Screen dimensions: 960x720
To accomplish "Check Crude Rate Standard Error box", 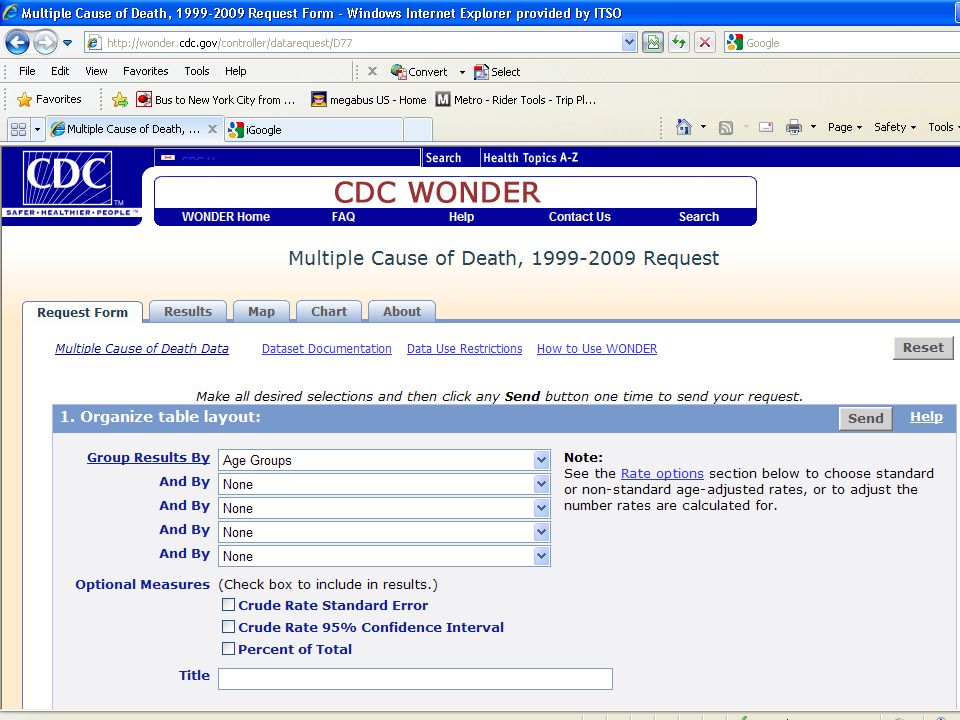I will (228, 605).
